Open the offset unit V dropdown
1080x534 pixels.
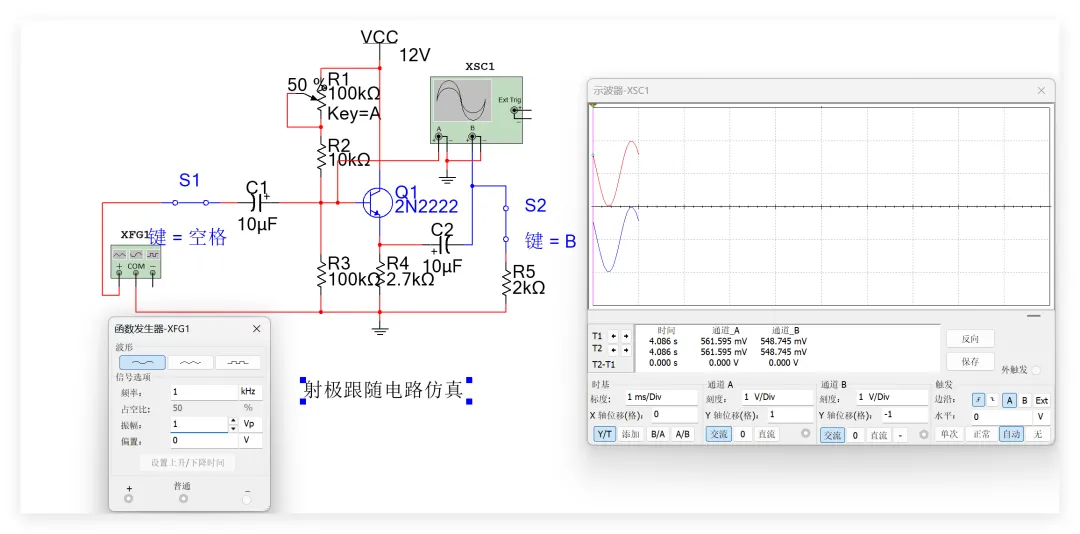pos(250,440)
